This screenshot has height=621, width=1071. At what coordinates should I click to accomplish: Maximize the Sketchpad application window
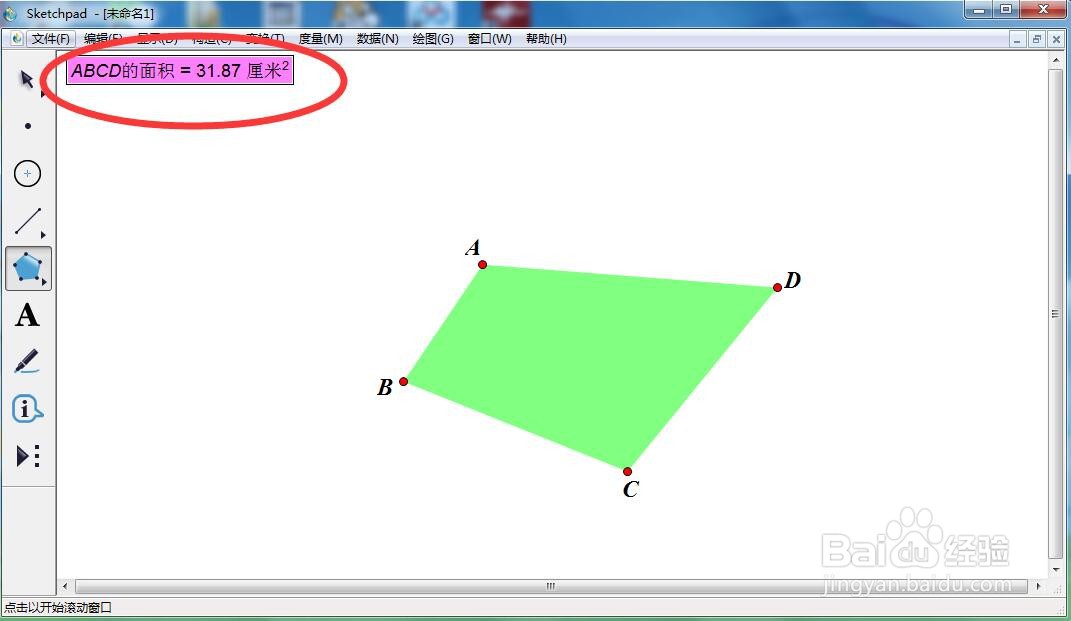click(x=1007, y=10)
